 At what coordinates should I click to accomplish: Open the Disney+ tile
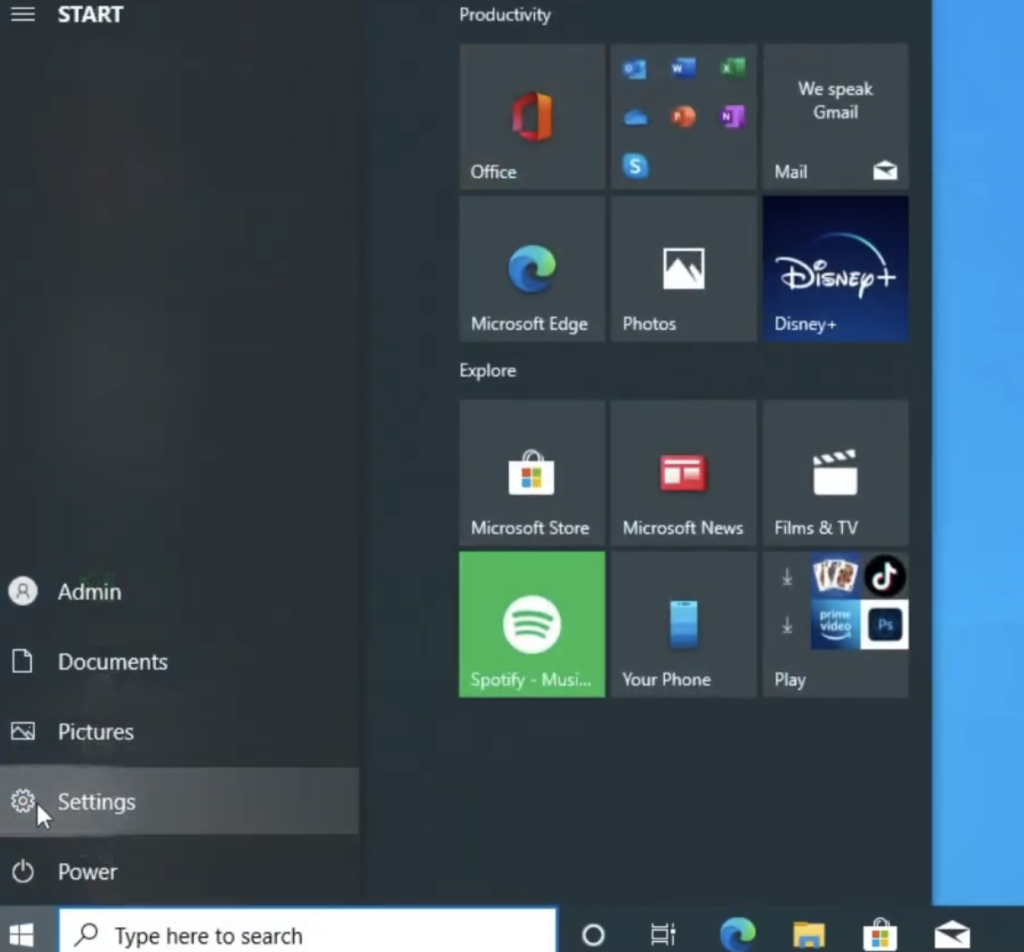click(835, 269)
